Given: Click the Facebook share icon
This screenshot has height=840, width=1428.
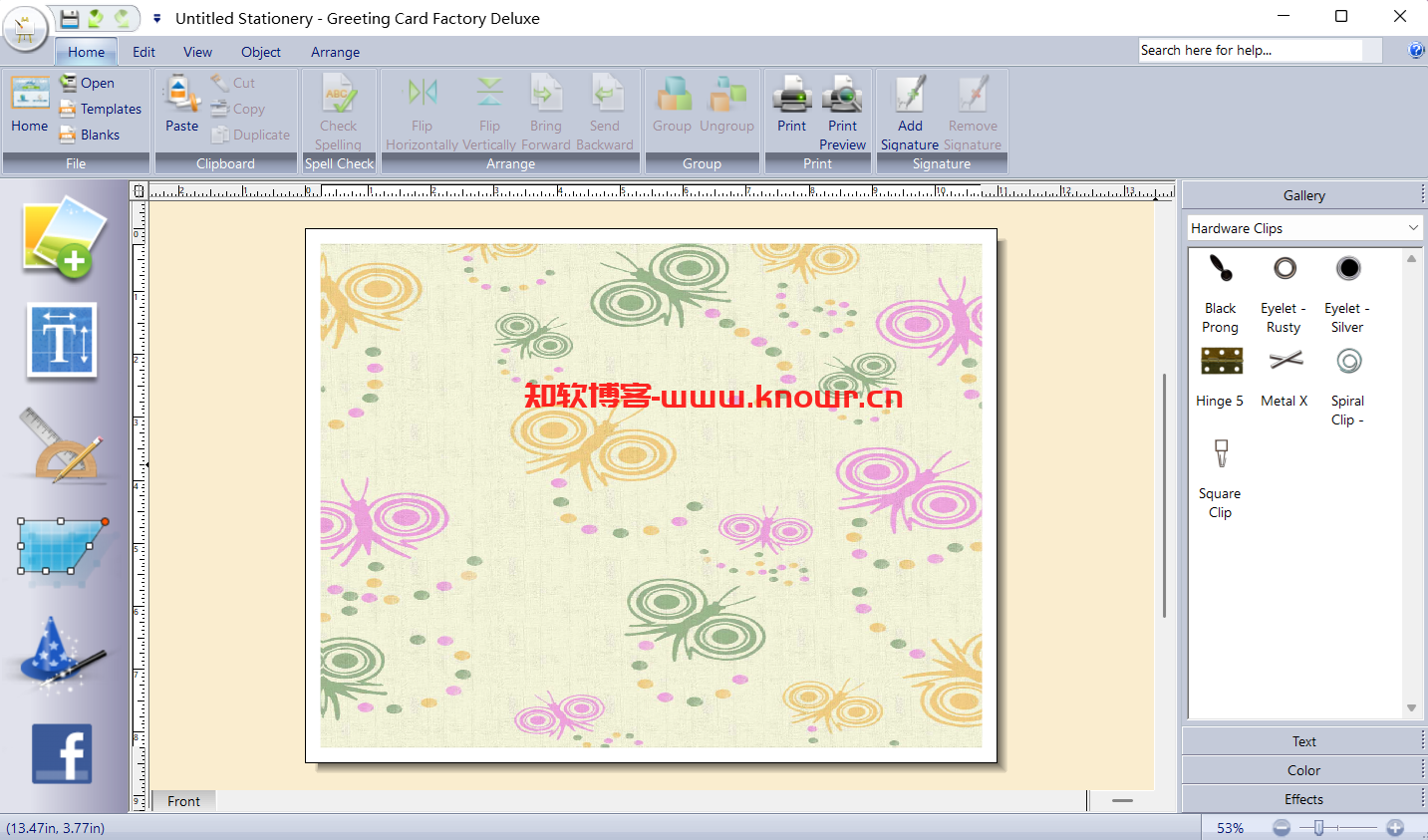Looking at the screenshot, I should click(62, 753).
